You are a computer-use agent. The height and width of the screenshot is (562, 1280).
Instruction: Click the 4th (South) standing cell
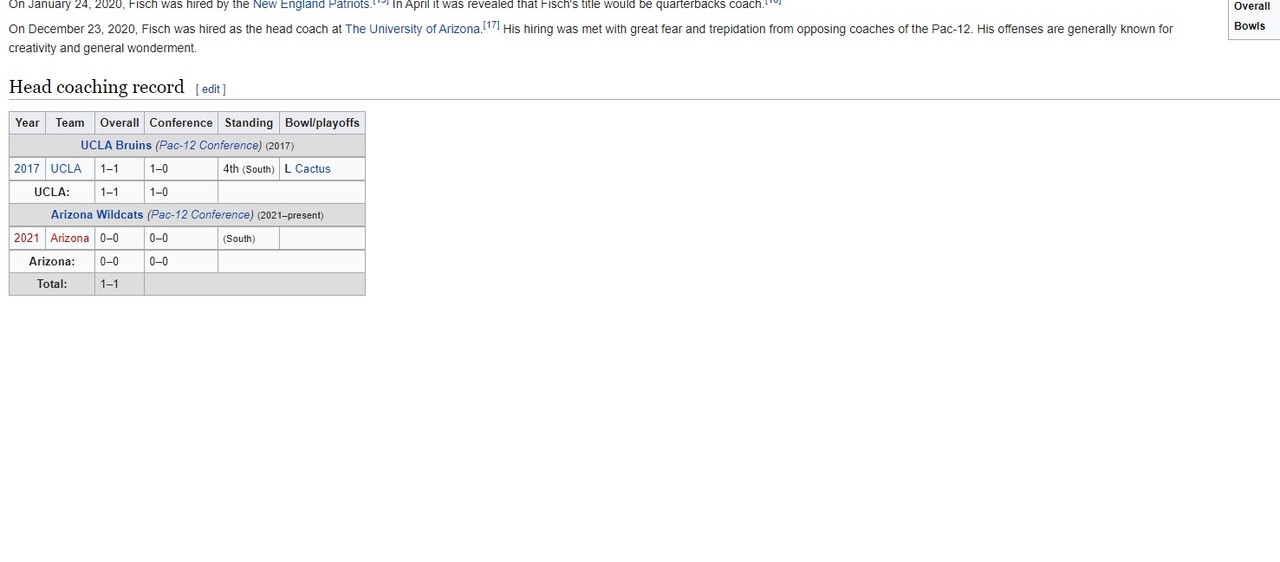249,169
